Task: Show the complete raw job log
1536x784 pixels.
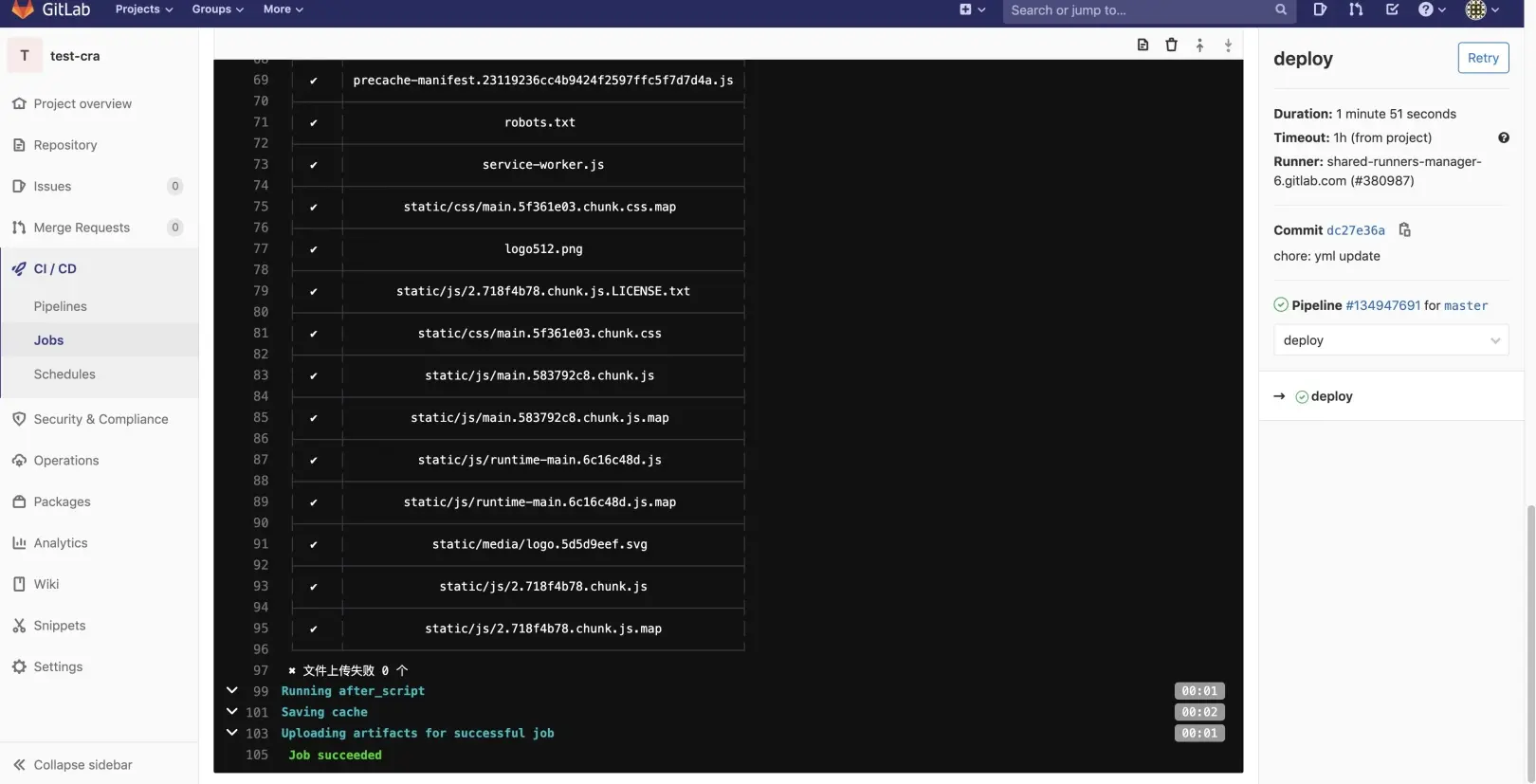Action: pyautogui.click(x=1143, y=45)
